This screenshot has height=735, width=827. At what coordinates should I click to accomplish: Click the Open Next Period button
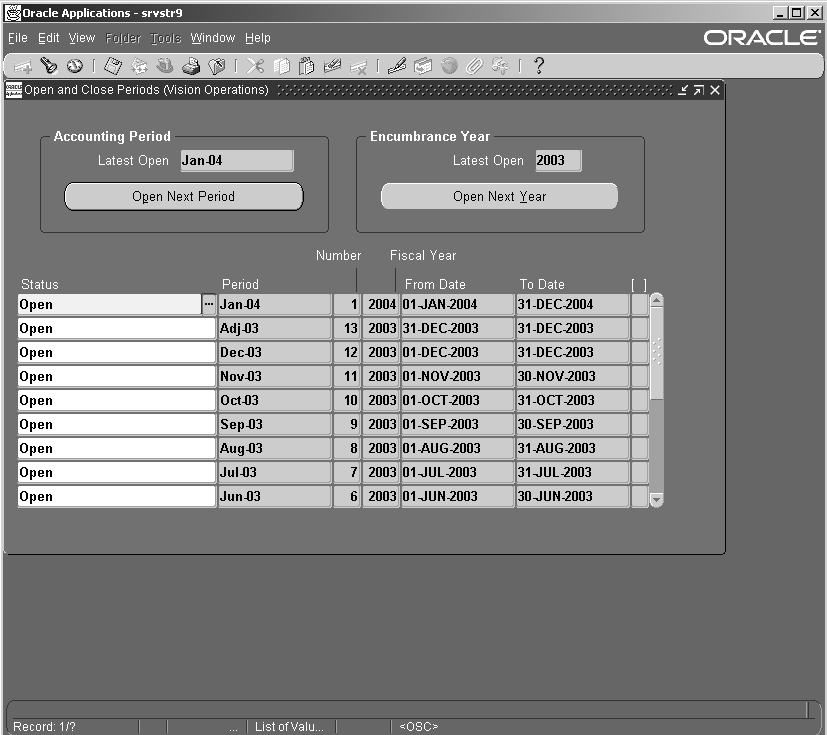click(x=184, y=197)
